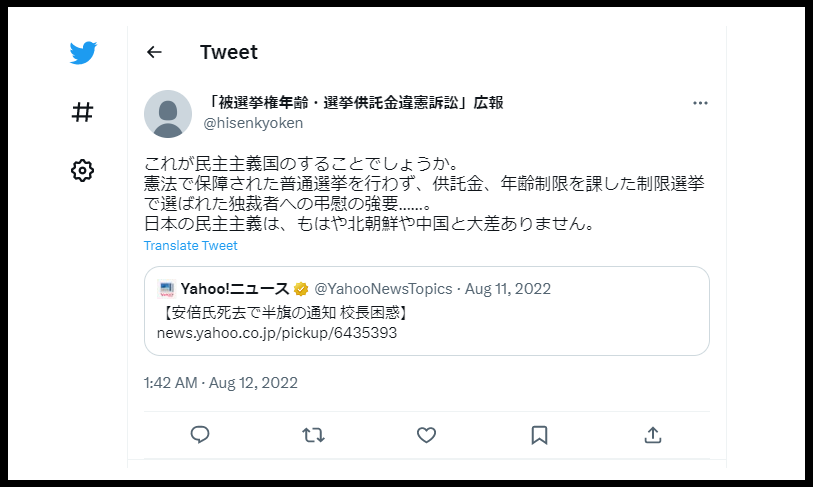Open the @hisenkyoken handle
The width and height of the screenshot is (813, 487).
[253, 123]
